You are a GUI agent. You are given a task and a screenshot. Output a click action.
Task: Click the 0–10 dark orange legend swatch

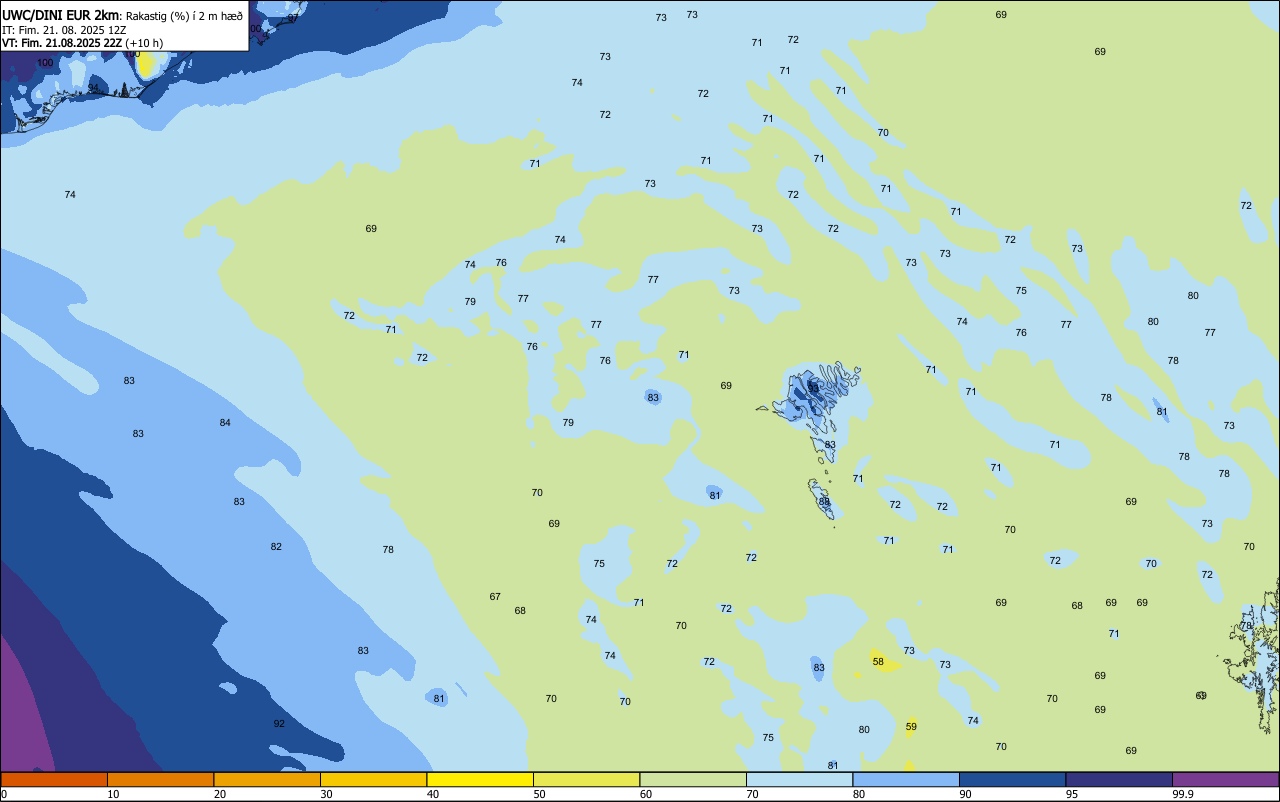click(54, 779)
